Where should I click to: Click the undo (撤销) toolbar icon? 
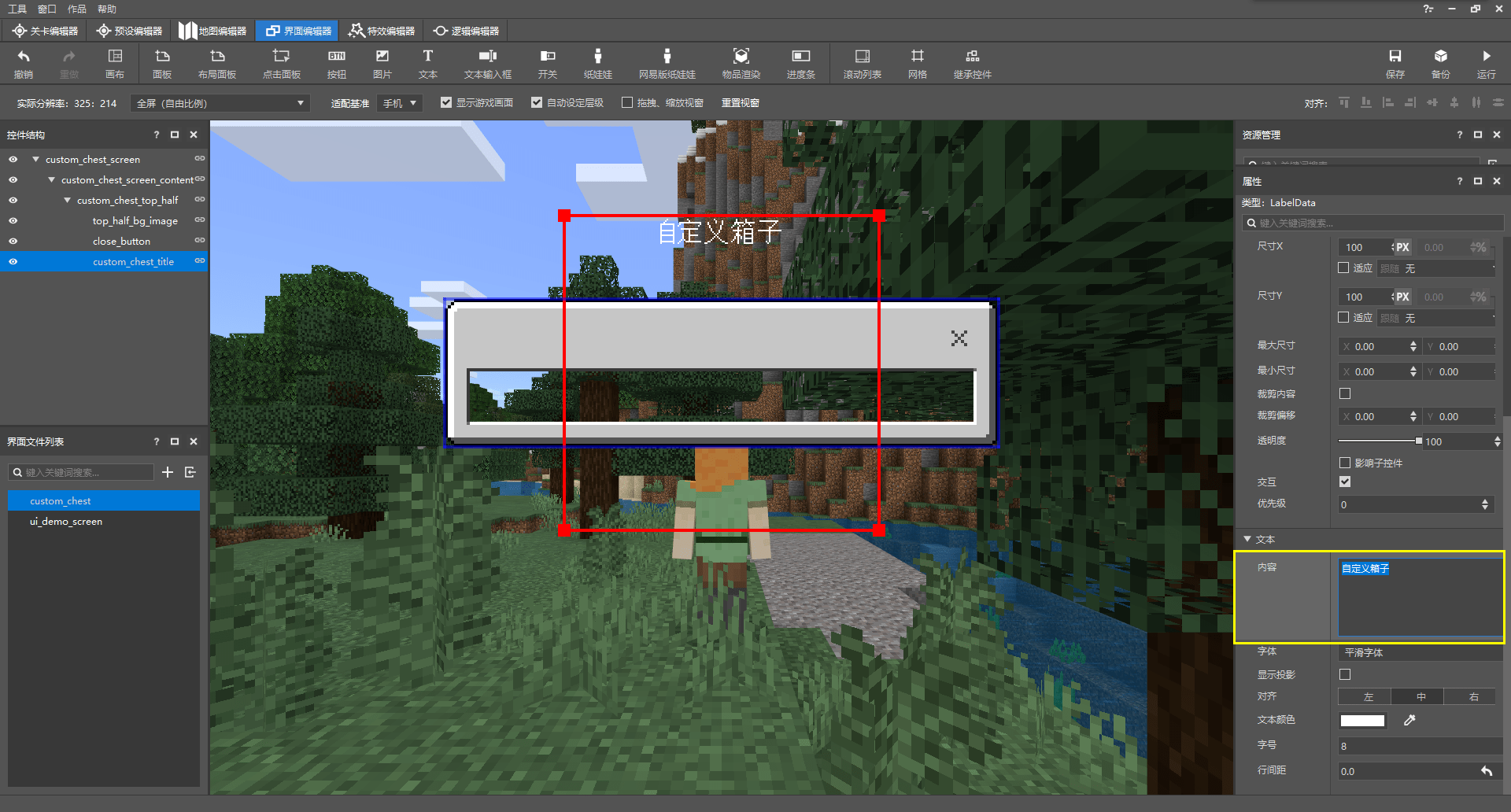click(x=24, y=63)
